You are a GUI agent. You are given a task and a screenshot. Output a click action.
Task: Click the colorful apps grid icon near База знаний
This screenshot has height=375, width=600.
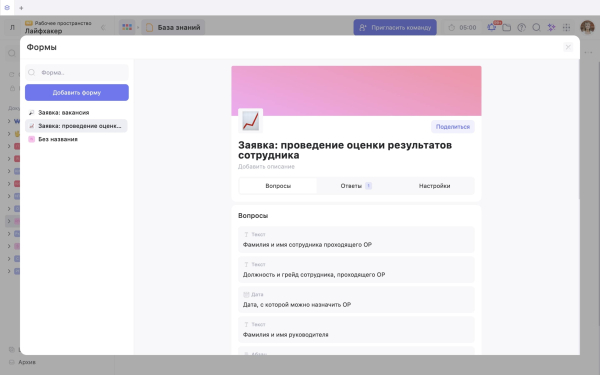pos(127,27)
